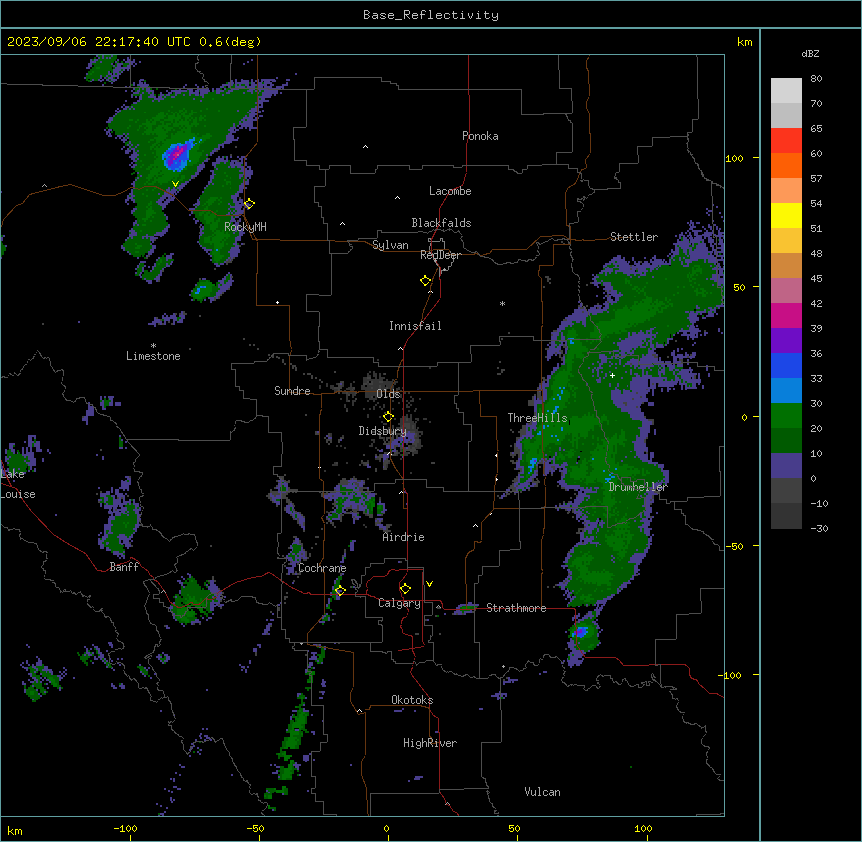Pick the red 60-65 dBZ legend swatch

tap(786, 141)
